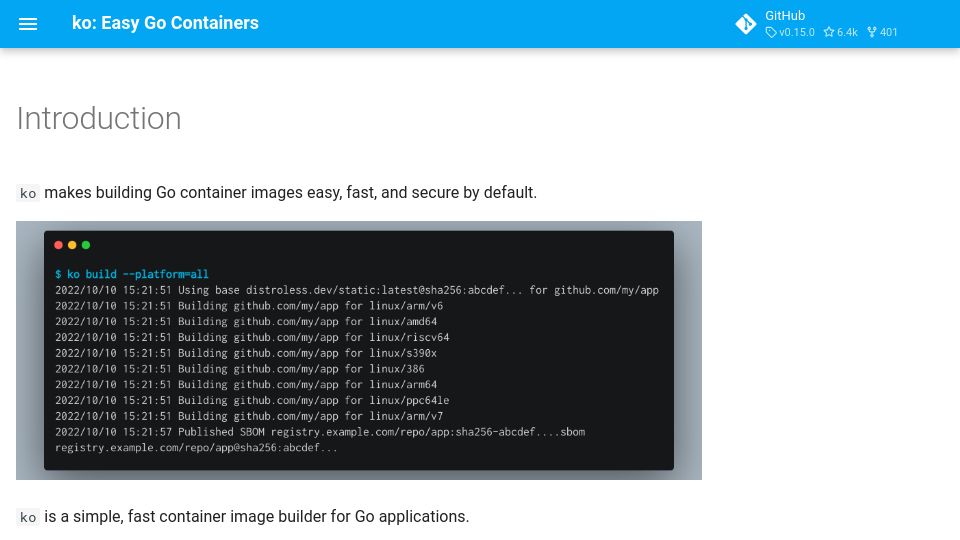
Task: Click the 'ko: Easy Go Containers' title
Action: coord(165,23)
